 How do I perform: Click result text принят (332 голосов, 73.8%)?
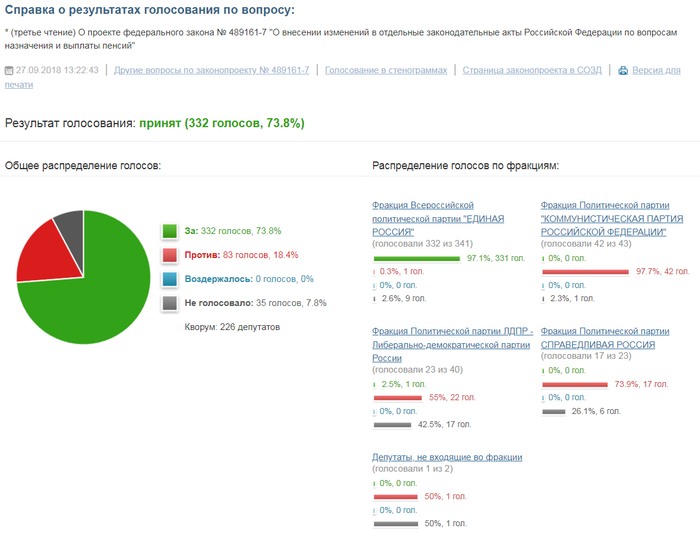(222, 123)
